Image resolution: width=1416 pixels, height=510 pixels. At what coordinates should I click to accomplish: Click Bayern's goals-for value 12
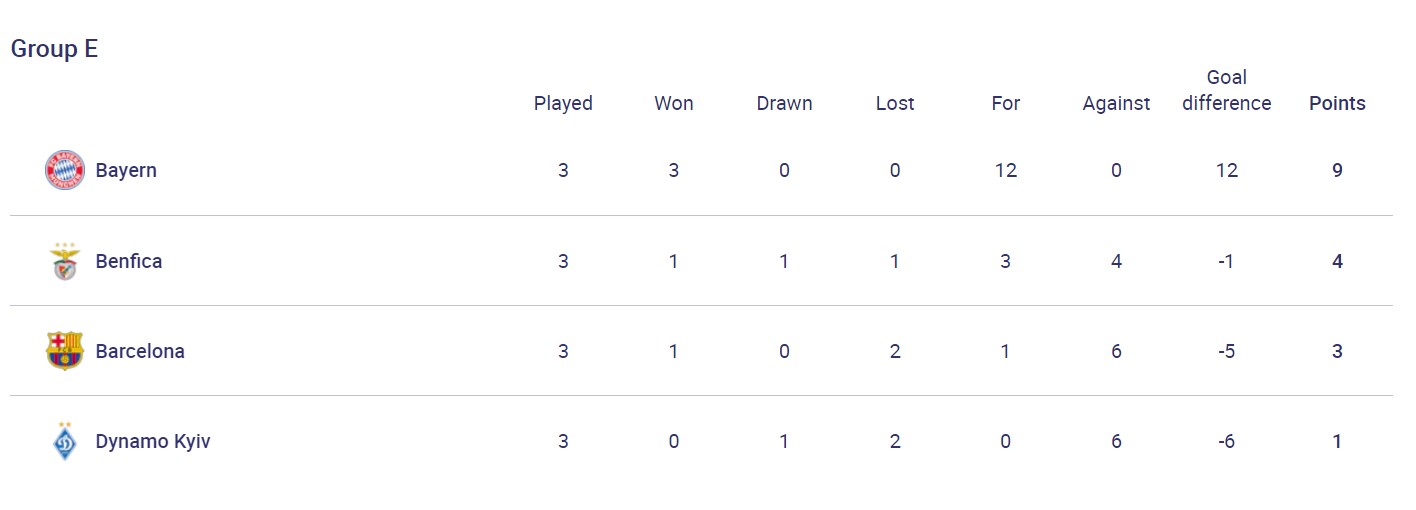[1005, 170]
